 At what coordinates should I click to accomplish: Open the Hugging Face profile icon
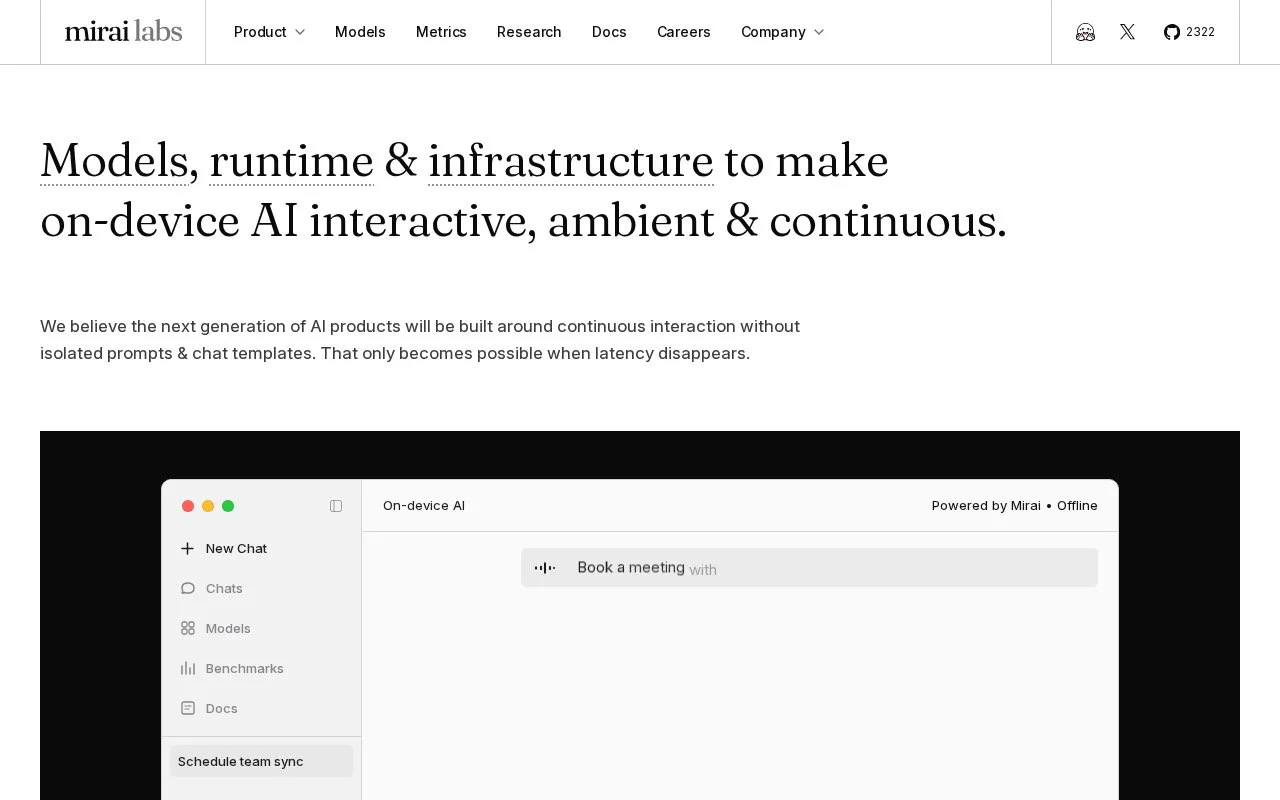click(1085, 32)
